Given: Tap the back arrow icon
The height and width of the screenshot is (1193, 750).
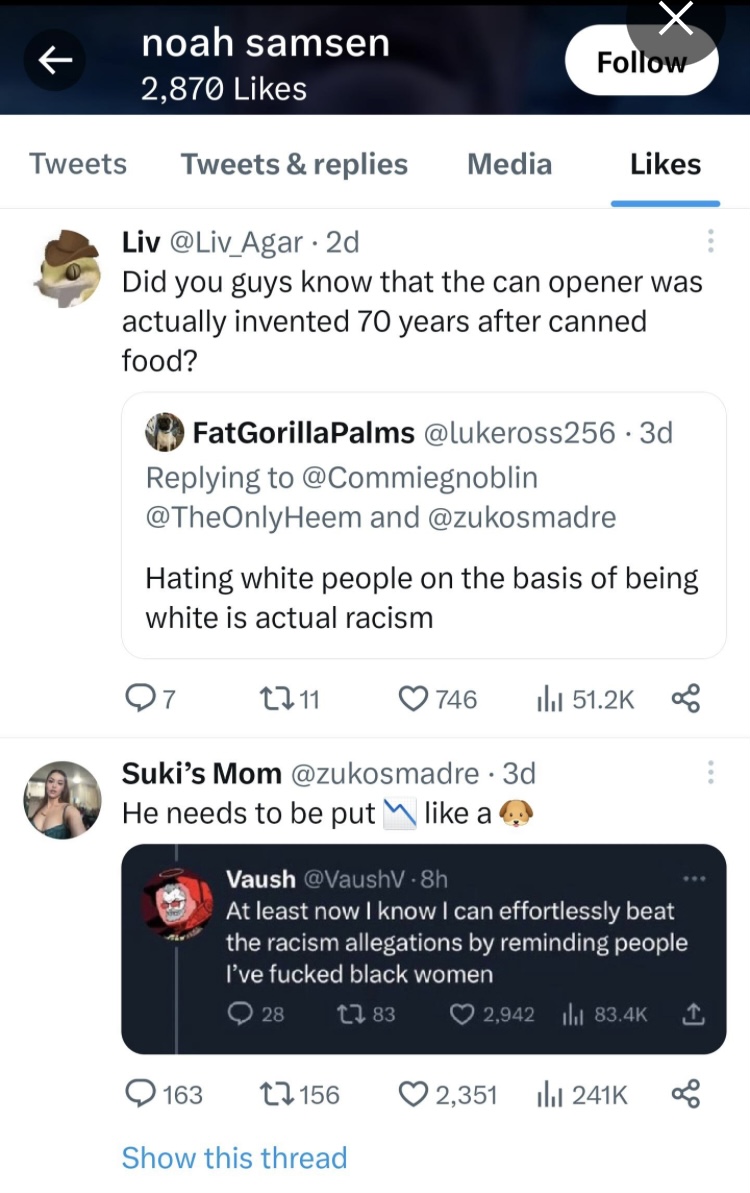Looking at the screenshot, I should point(56,62).
